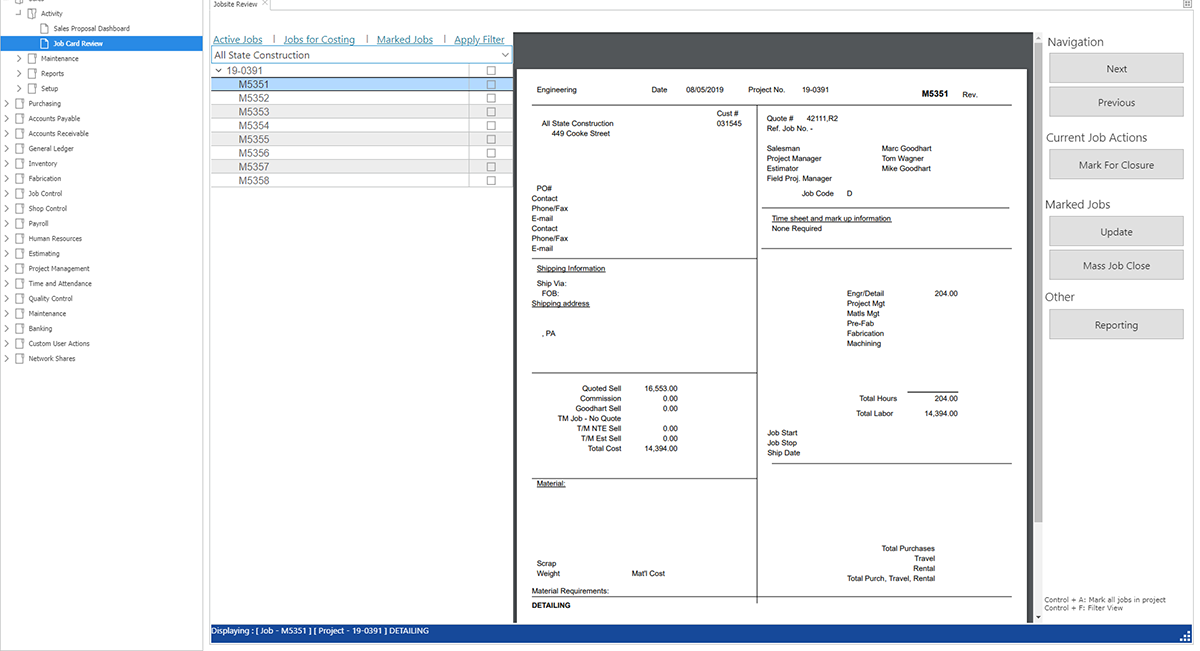Image resolution: width=1200 pixels, height=651 pixels.
Task: Switch to the Jobsite Review tab
Action: click(235, 4)
